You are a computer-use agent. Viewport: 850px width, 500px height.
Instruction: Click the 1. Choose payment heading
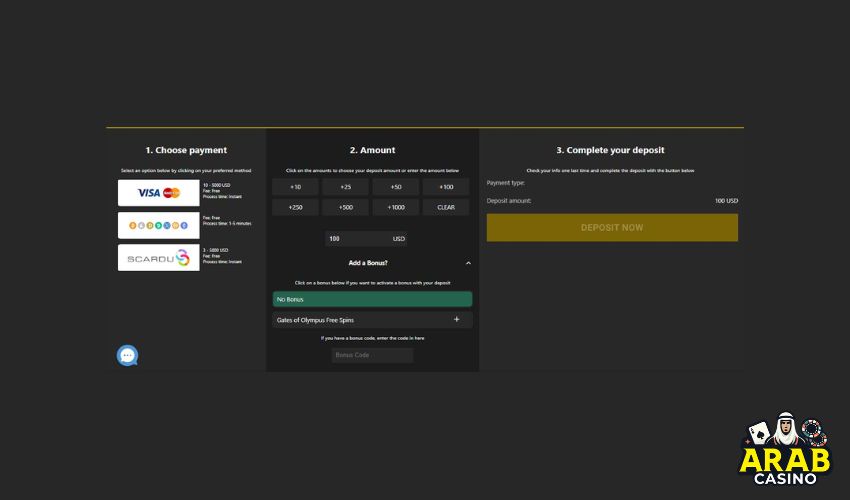(186, 150)
